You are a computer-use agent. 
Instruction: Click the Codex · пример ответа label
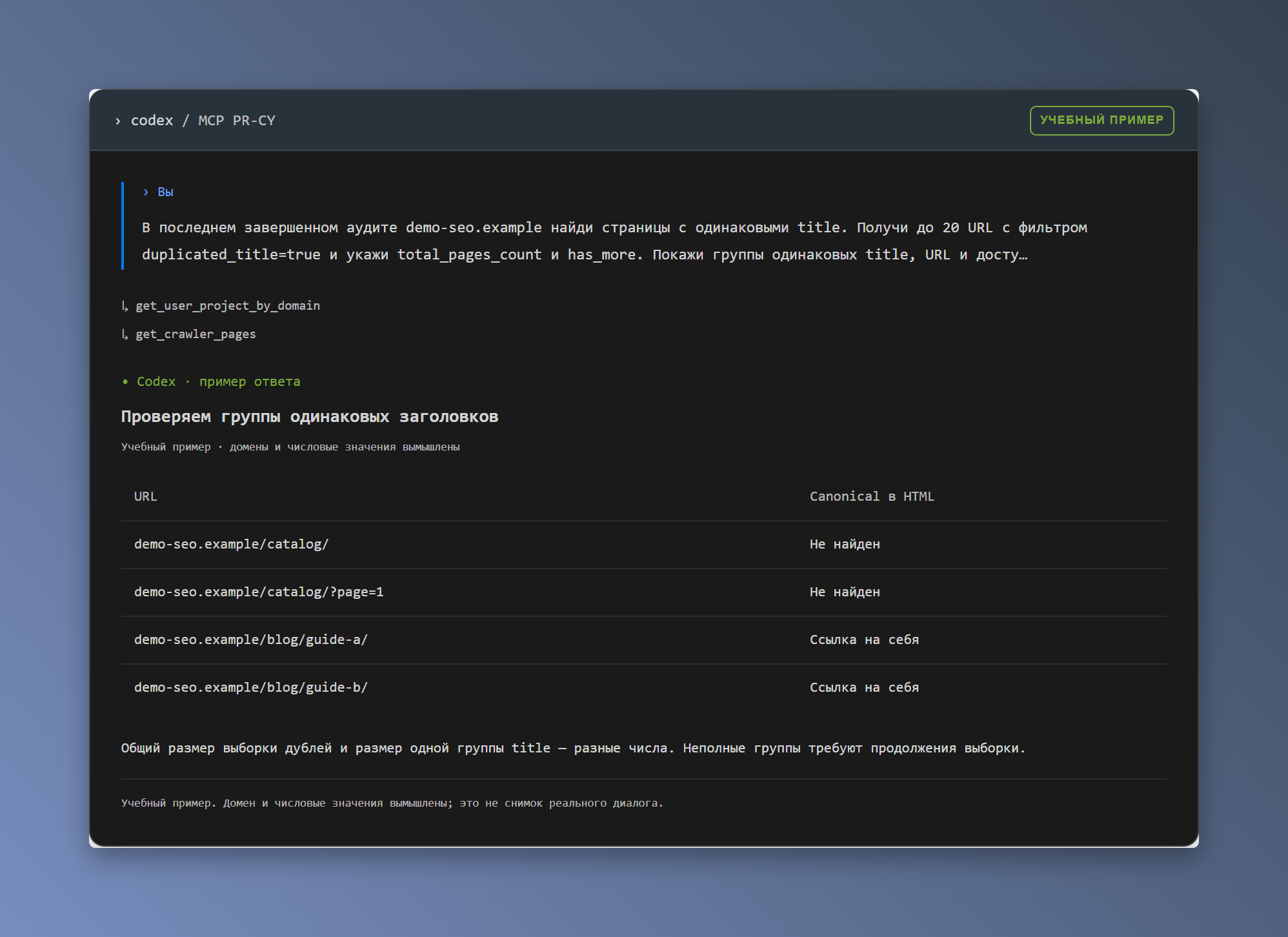pos(218,382)
